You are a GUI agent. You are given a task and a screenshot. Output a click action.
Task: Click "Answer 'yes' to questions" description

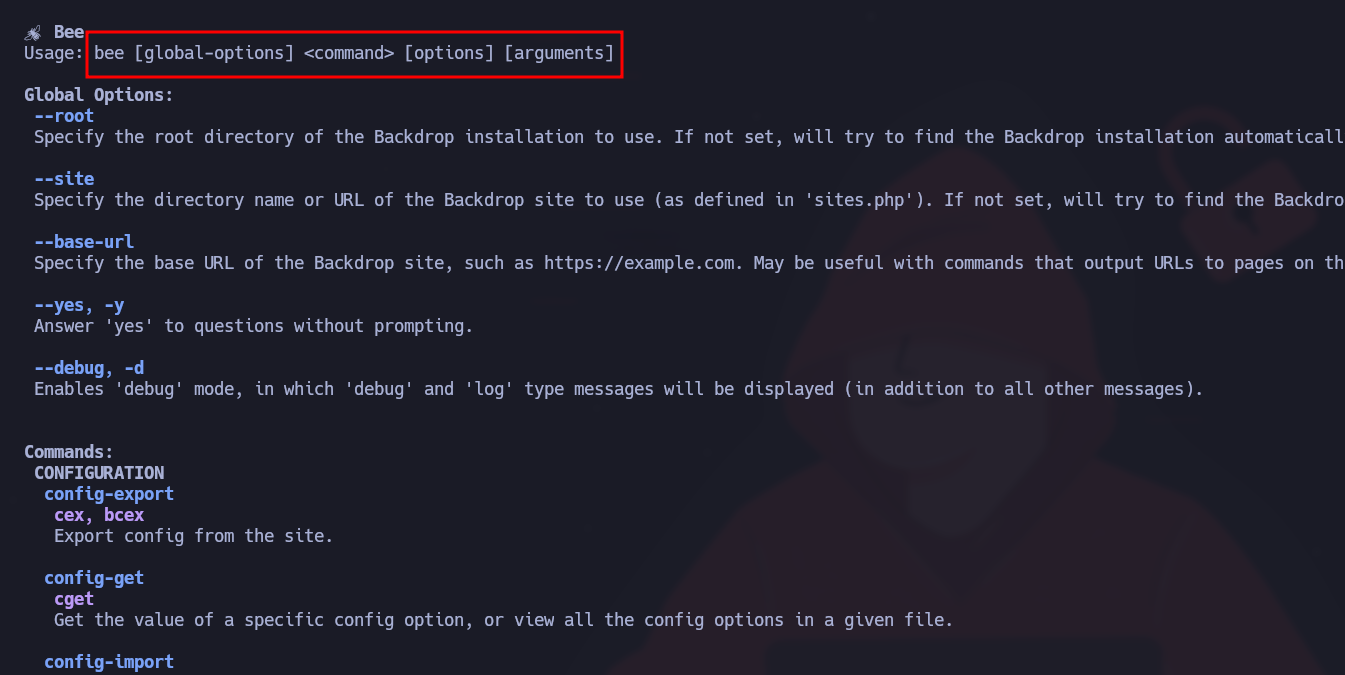point(253,326)
